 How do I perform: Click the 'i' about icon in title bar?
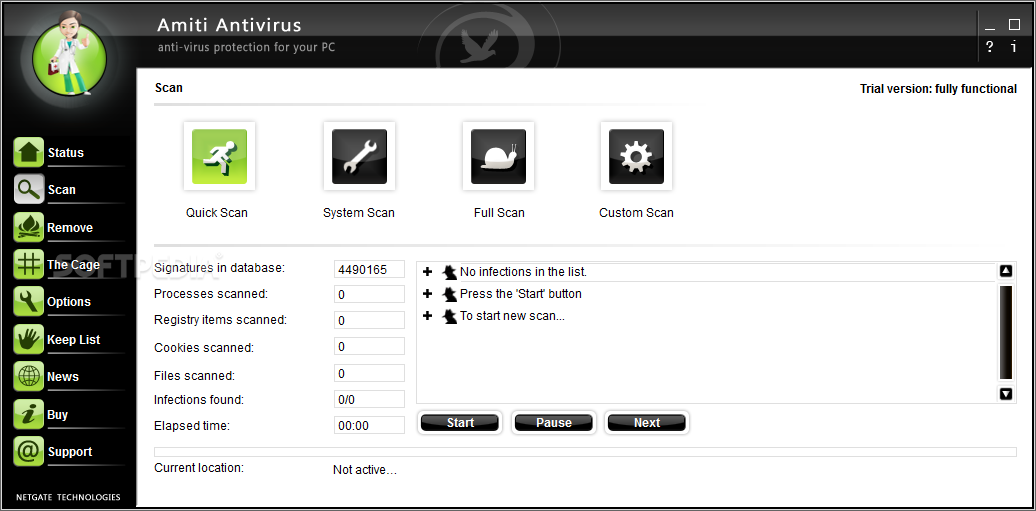coord(1014,46)
